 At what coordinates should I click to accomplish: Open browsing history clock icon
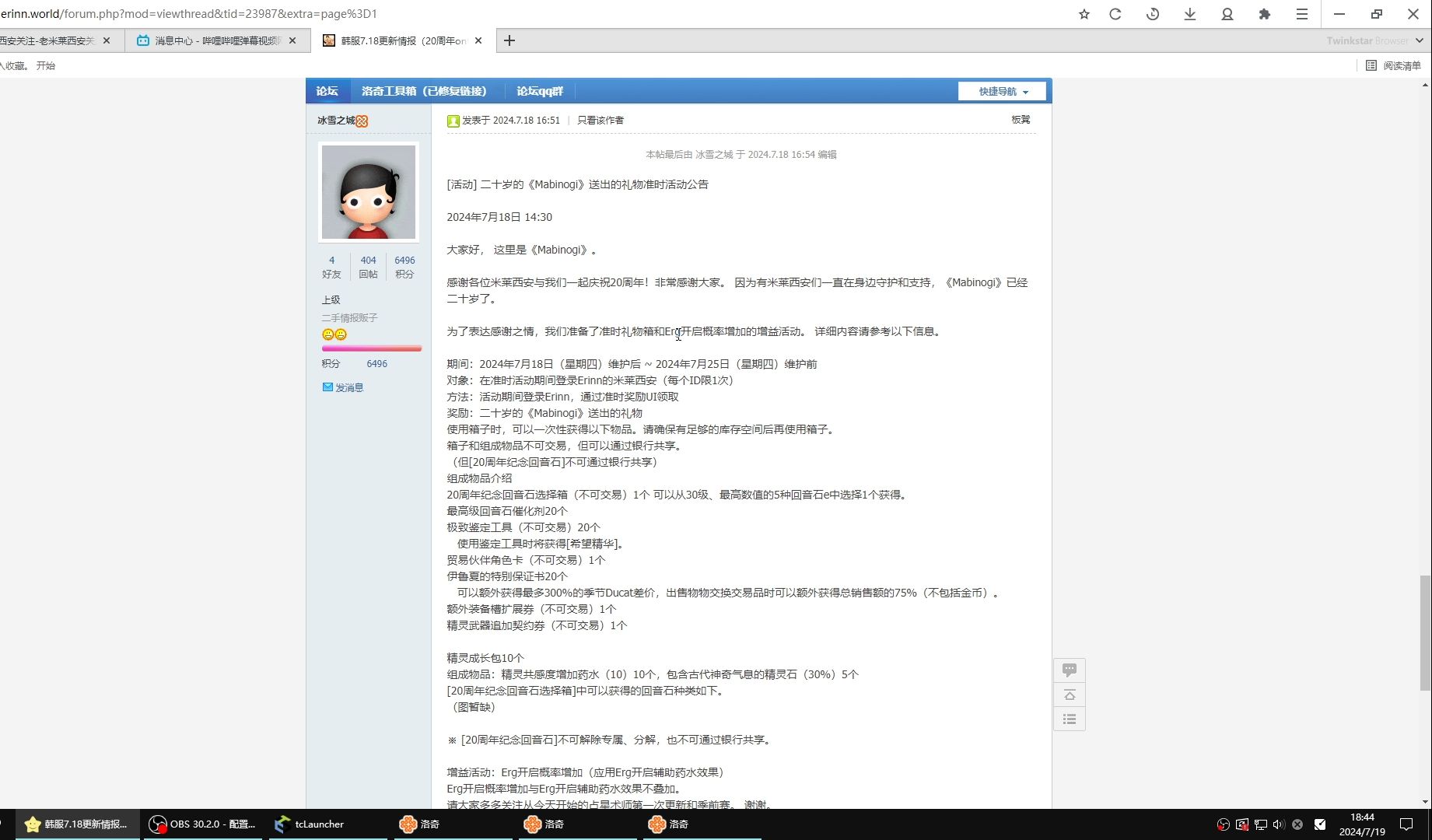(1153, 14)
